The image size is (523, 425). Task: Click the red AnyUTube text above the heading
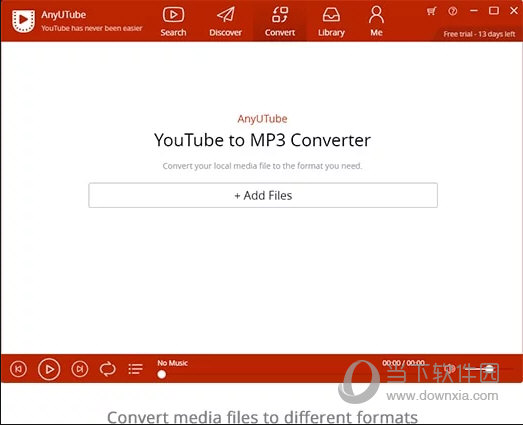(x=263, y=119)
